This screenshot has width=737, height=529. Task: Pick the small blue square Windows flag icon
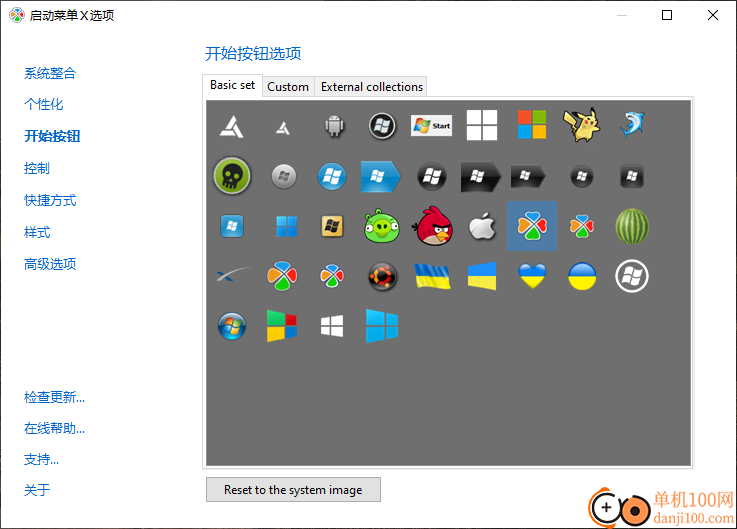[232, 226]
